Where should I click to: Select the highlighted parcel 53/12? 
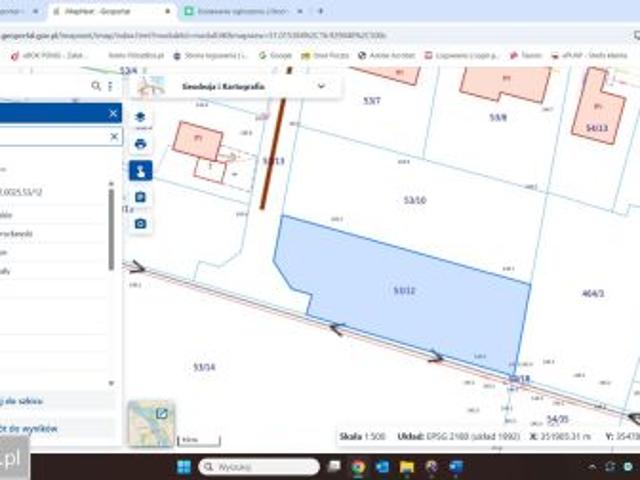coord(404,291)
